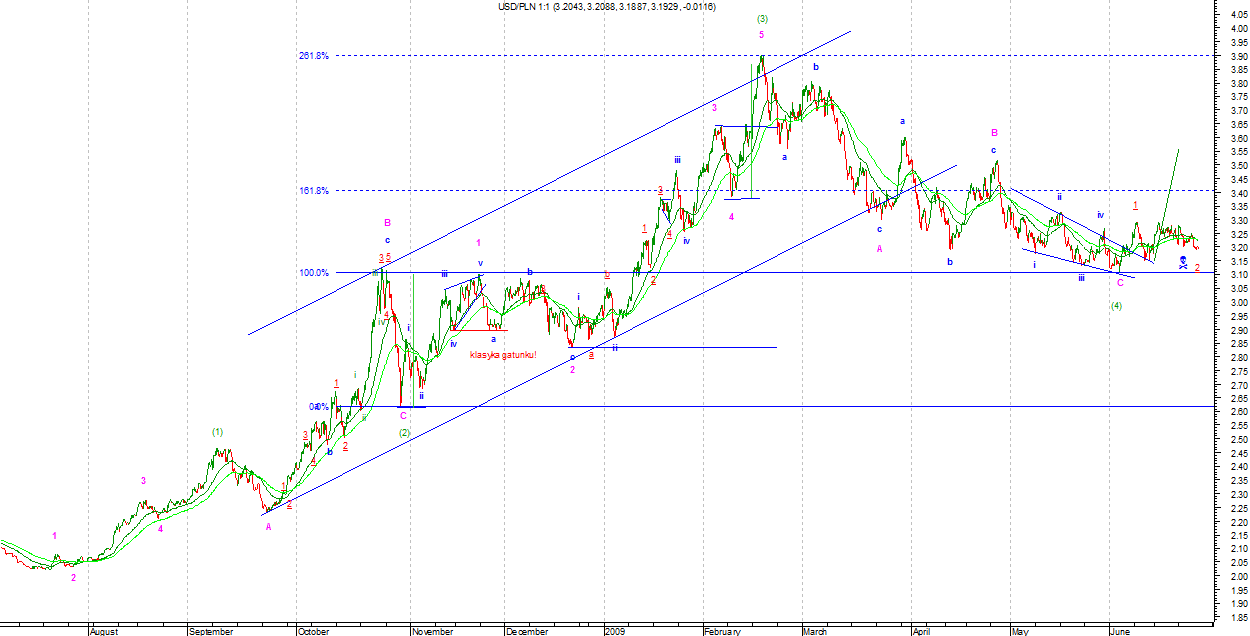
Task: Click the green (4) wave label
Action: [x=1117, y=305]
